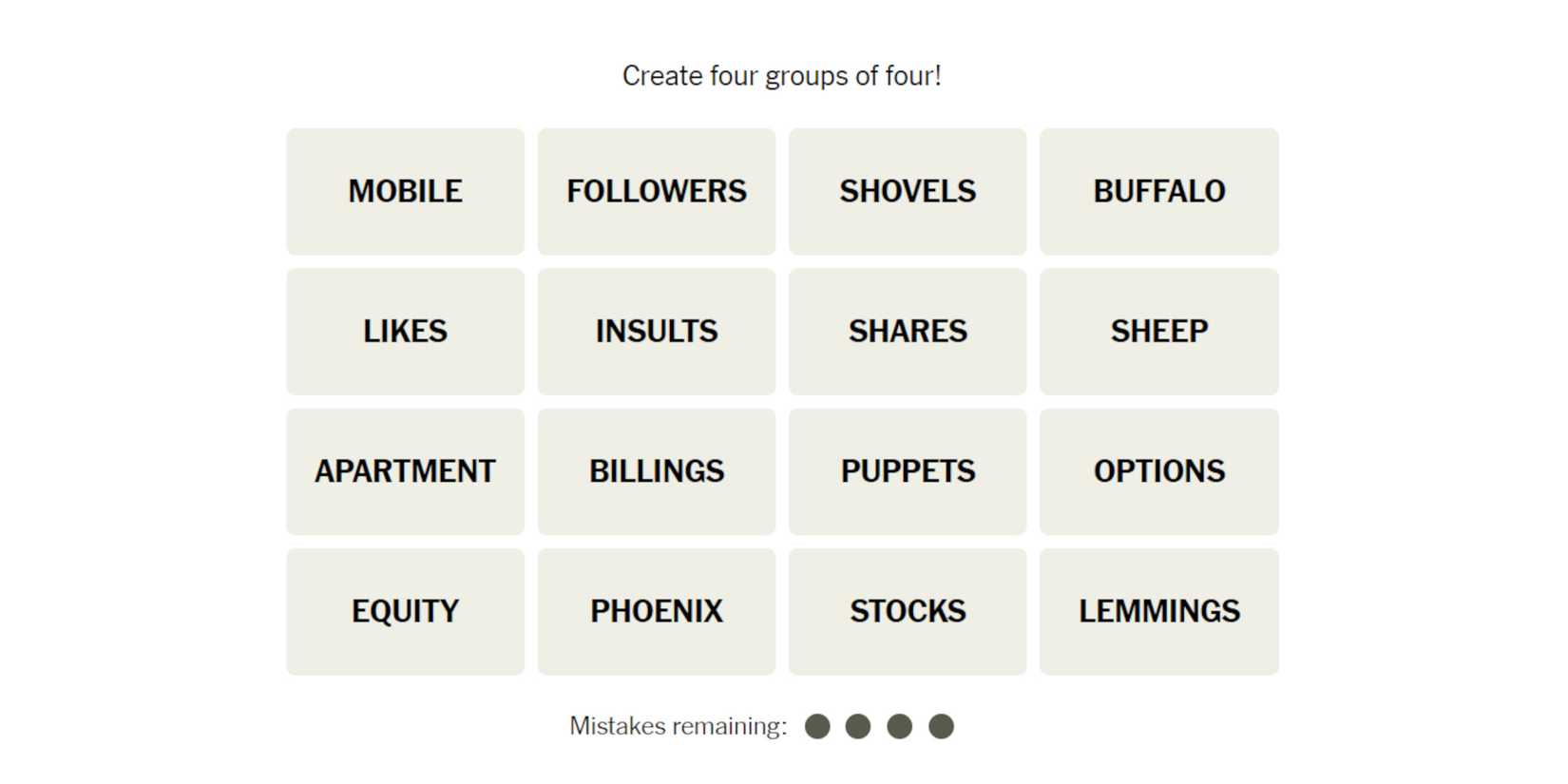Click the first mistakes-remaining dot

[817, 727]
